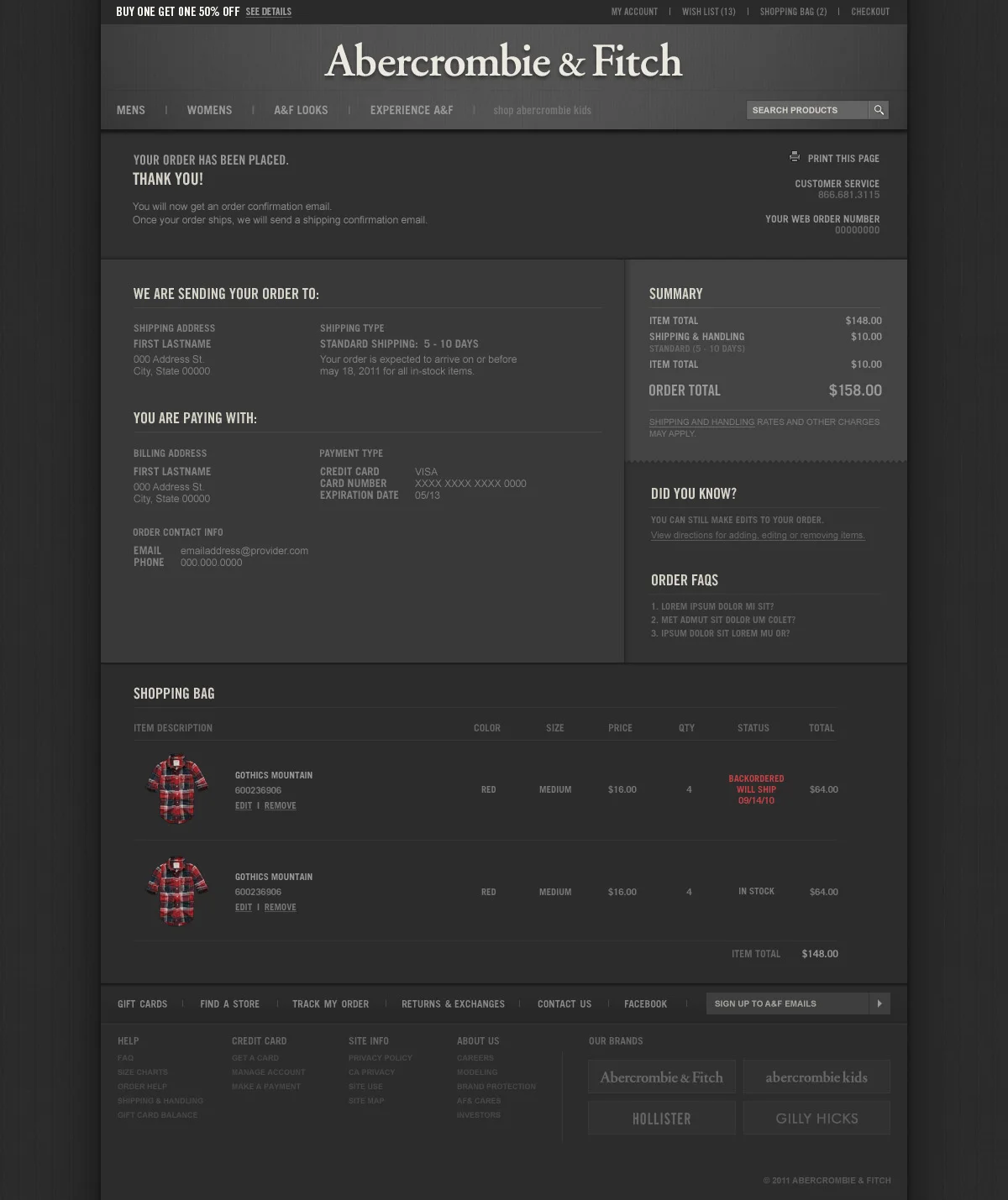1008x1200 pixels.
Task: Open the Abercrombie & Fitch logo homepage
Action: point(504,61)
